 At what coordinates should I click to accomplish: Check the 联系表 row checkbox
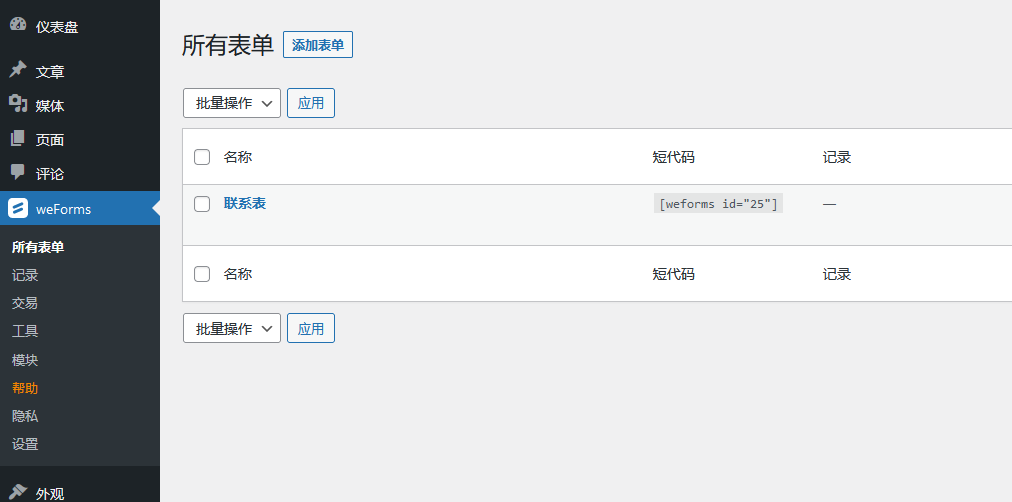tap(202, 204)
